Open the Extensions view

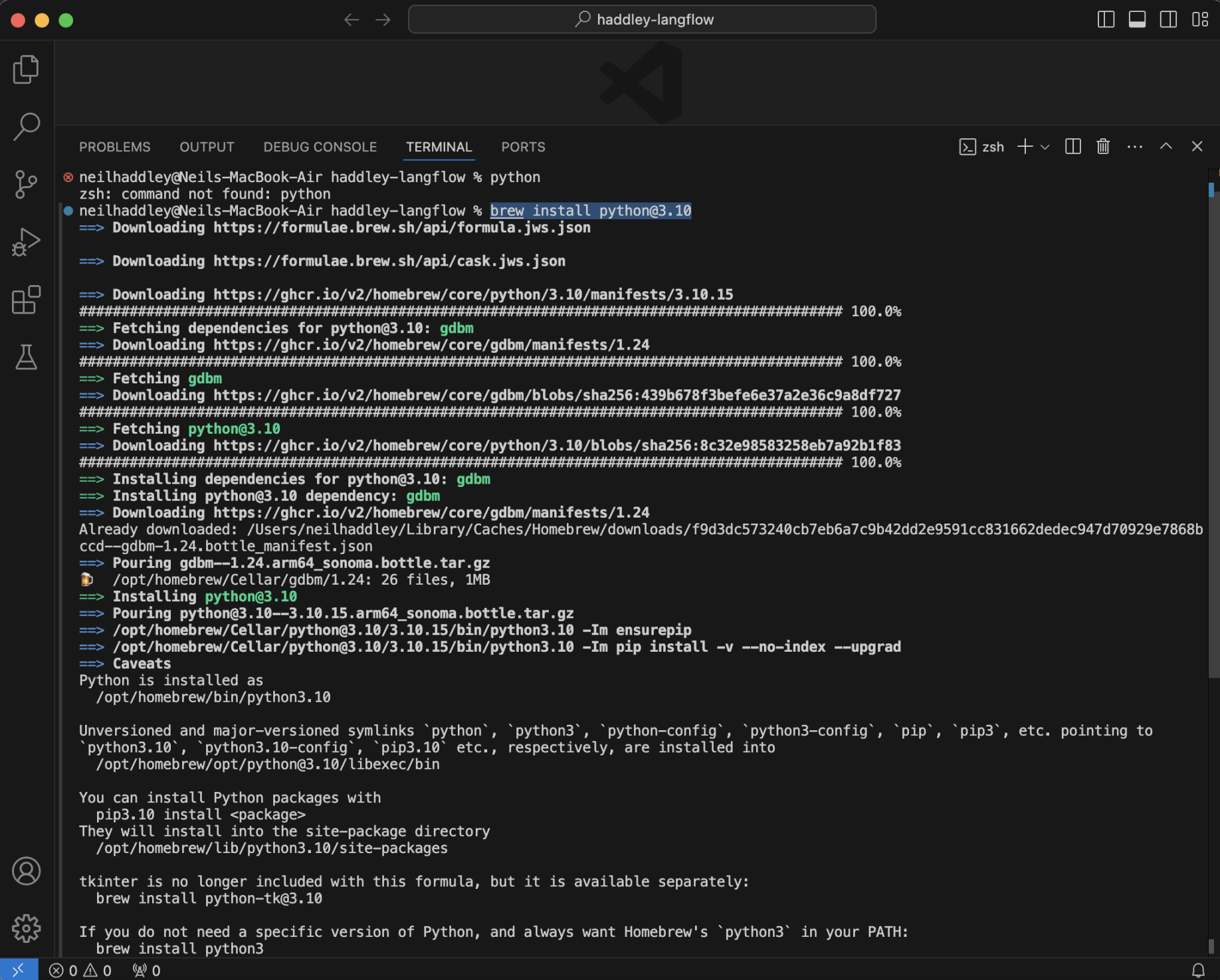point(26,300)
